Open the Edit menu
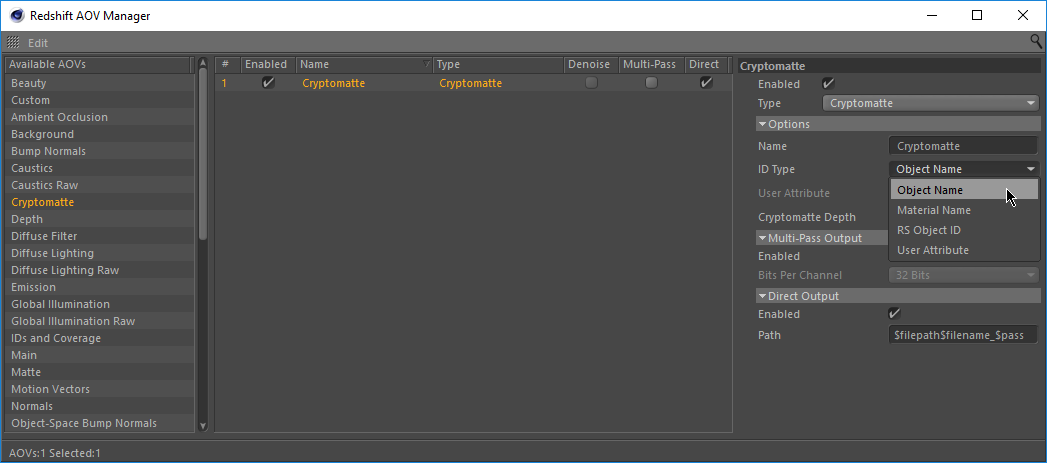 pos(38,43)
